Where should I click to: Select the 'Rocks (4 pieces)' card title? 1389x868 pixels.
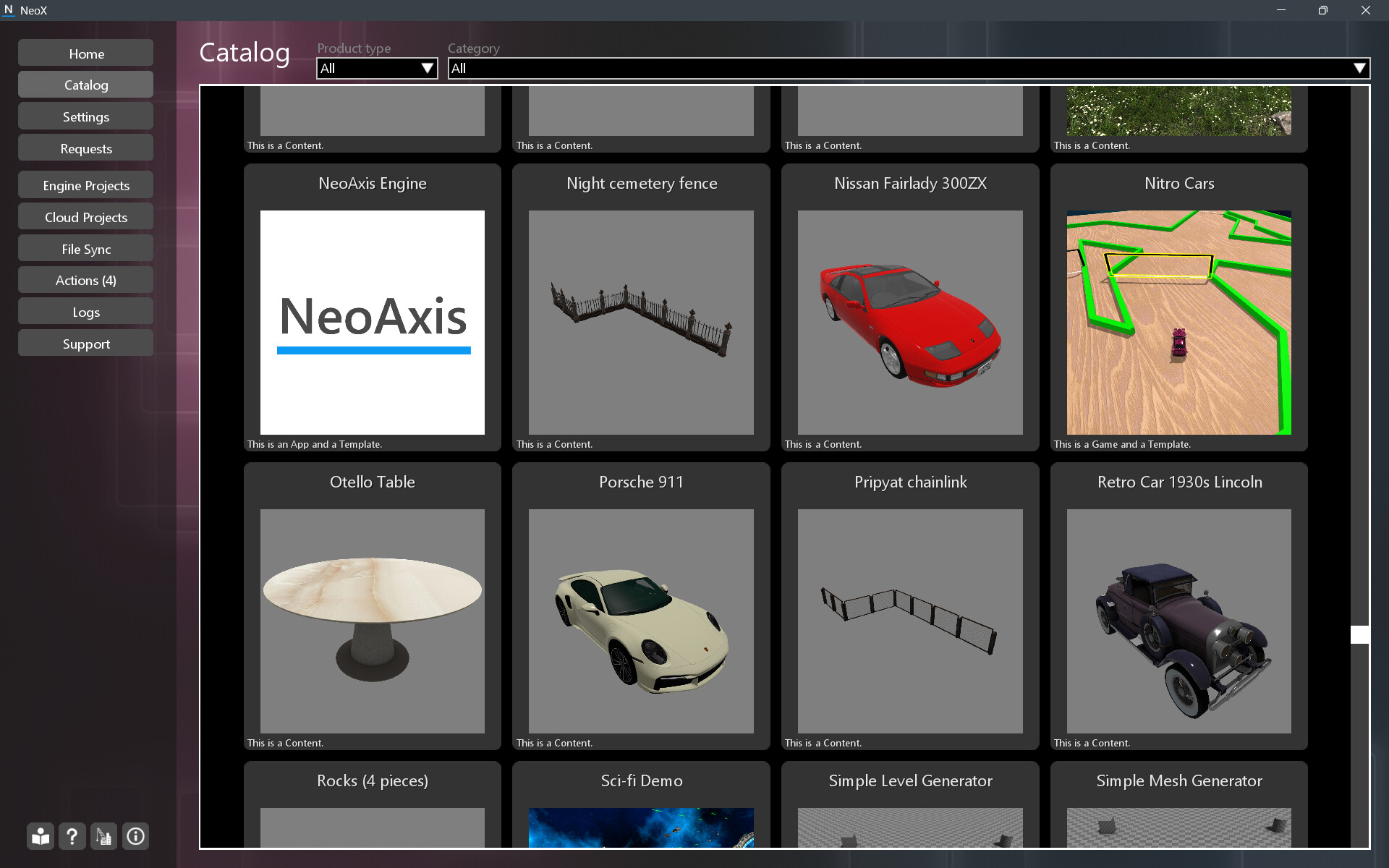[373, 781]
